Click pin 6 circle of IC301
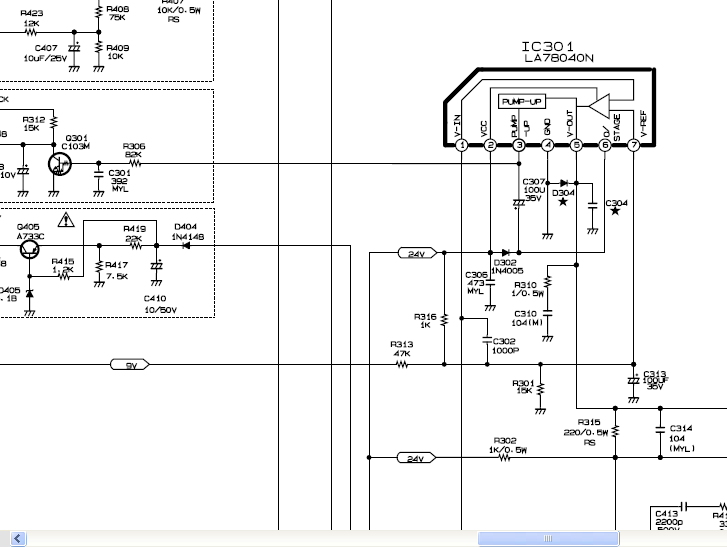Image resolution: width=727 pixels, height=547 pixels. tap(605, 145)
